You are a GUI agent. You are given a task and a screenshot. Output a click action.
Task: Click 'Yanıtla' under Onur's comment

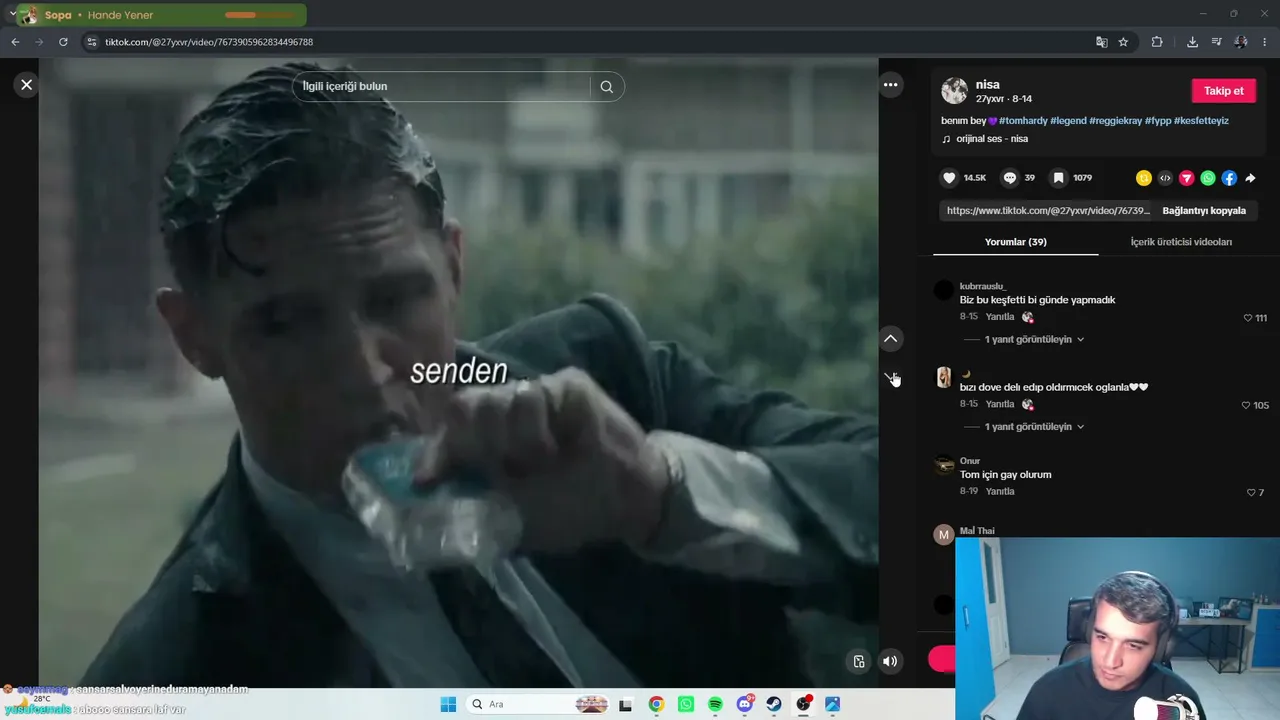coord(1000,492)
